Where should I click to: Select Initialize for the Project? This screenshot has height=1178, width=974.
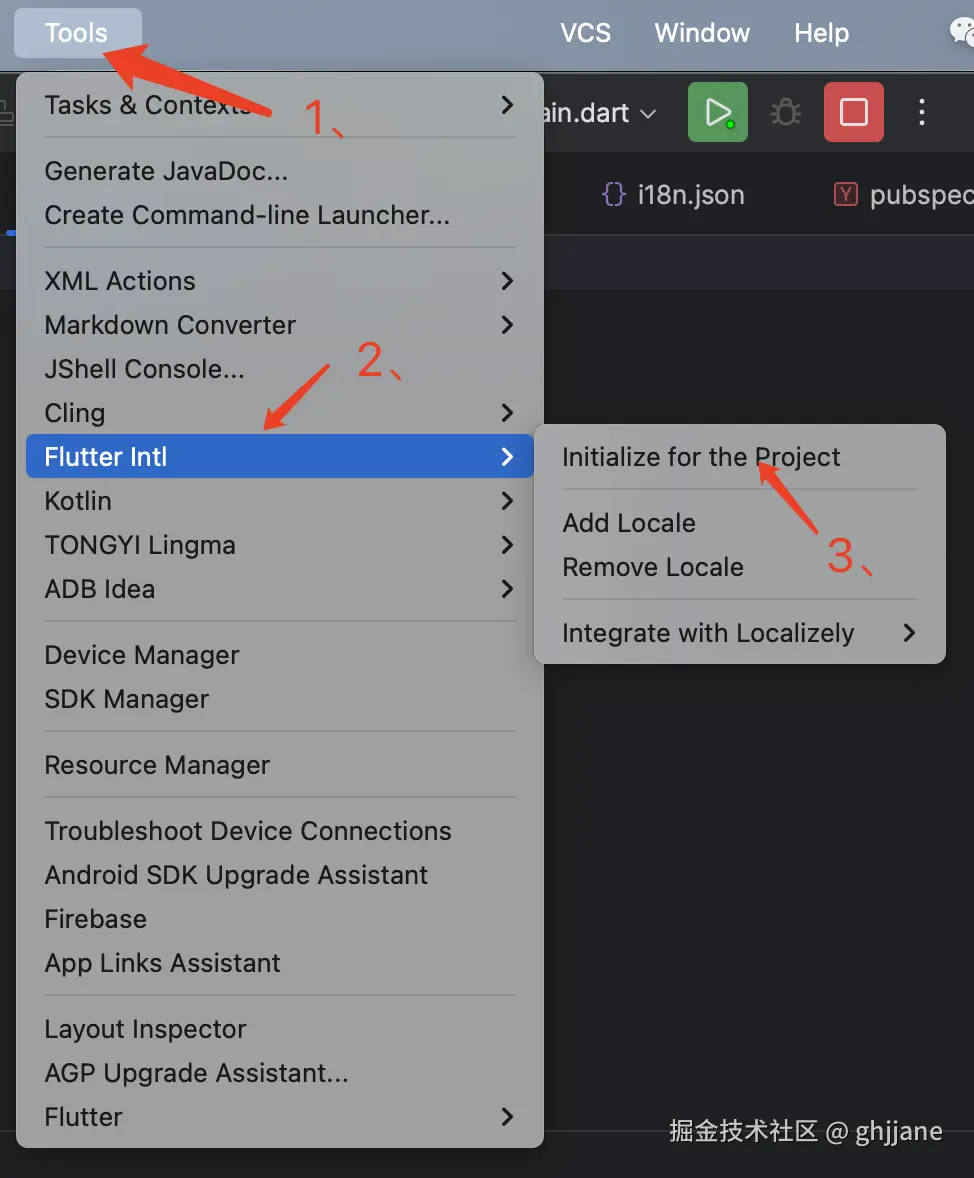point(701,457)
